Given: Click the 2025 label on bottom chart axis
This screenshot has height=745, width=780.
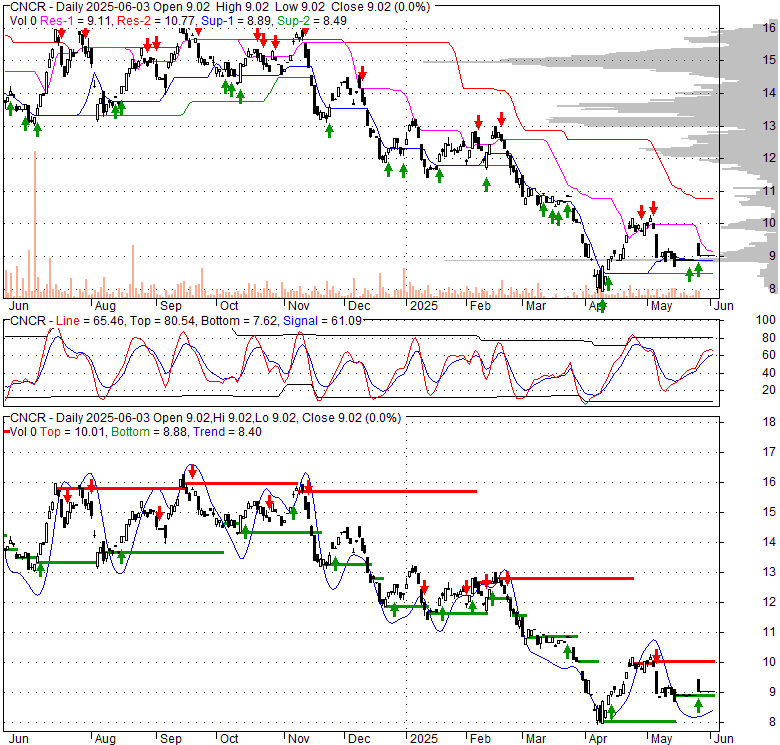Looking at the screenshot, I should (423, 739).
